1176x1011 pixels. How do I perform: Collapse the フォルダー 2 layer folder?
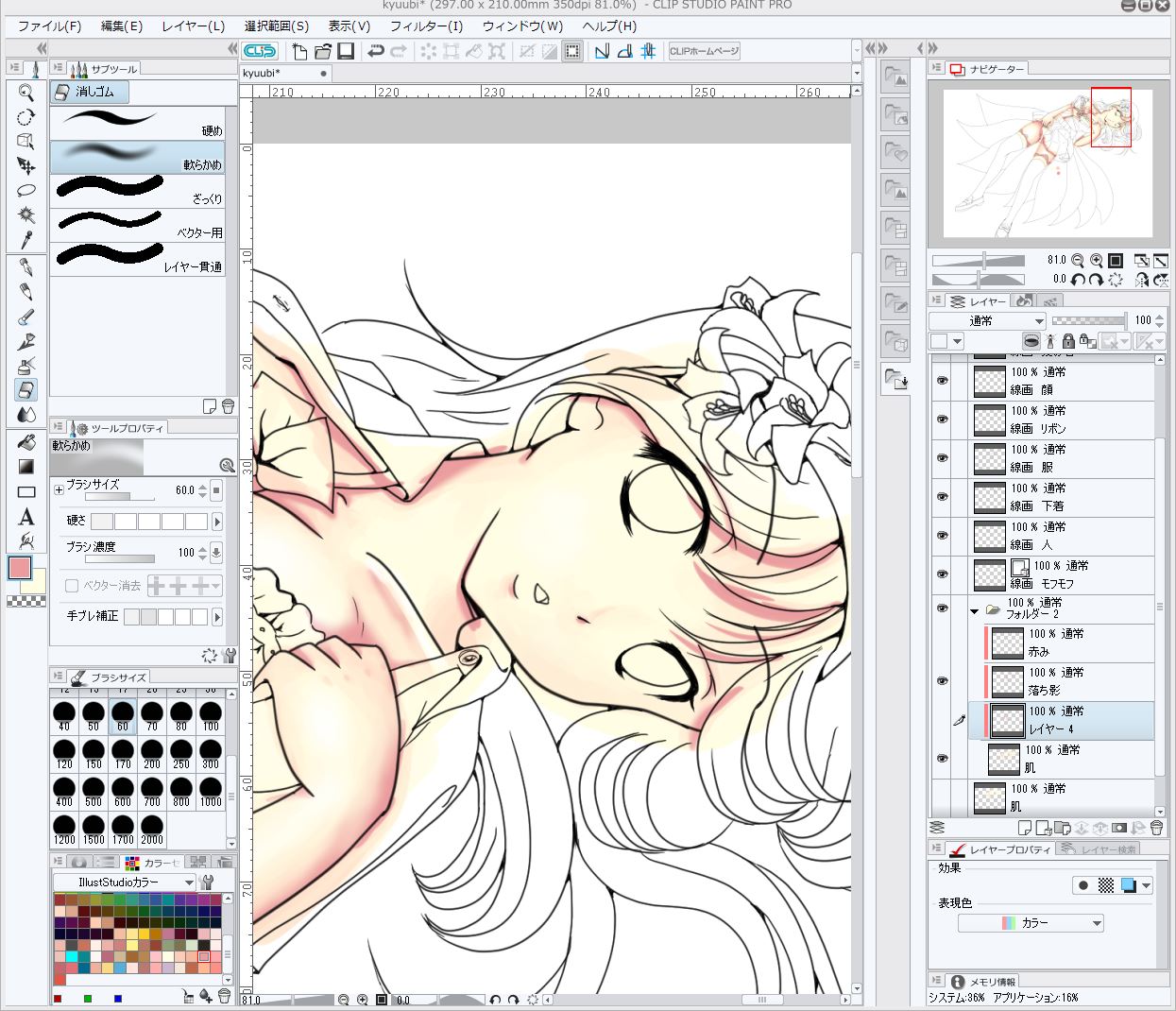(974, 611)
